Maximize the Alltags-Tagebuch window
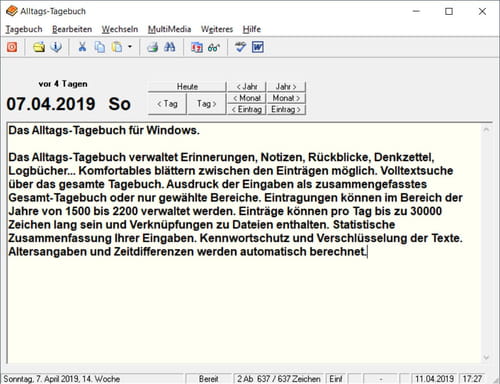The height and width of the screenshot is (384, 500). click(x=449, y=11)
